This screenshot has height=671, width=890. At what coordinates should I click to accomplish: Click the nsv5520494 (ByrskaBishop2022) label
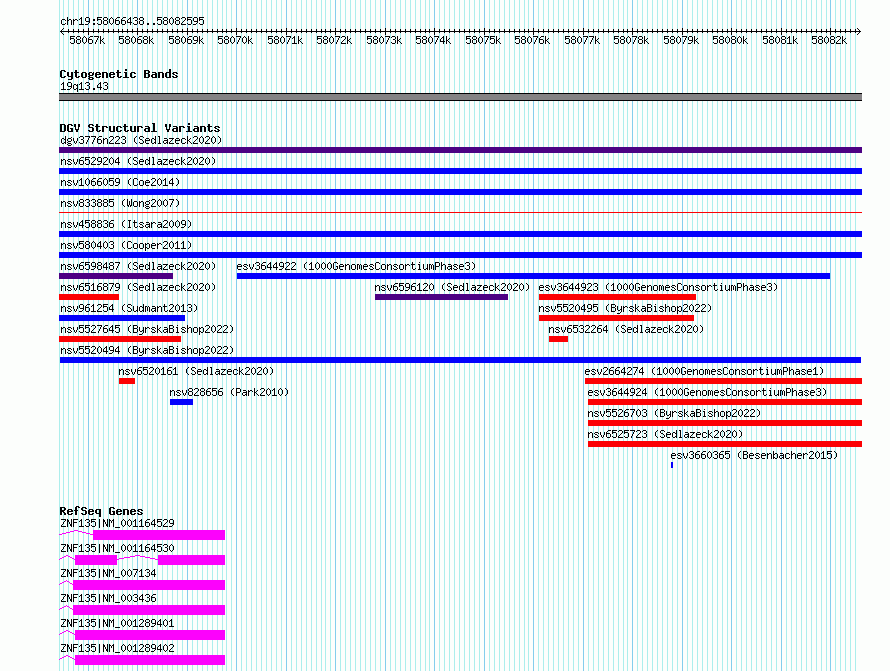point(147,350)
